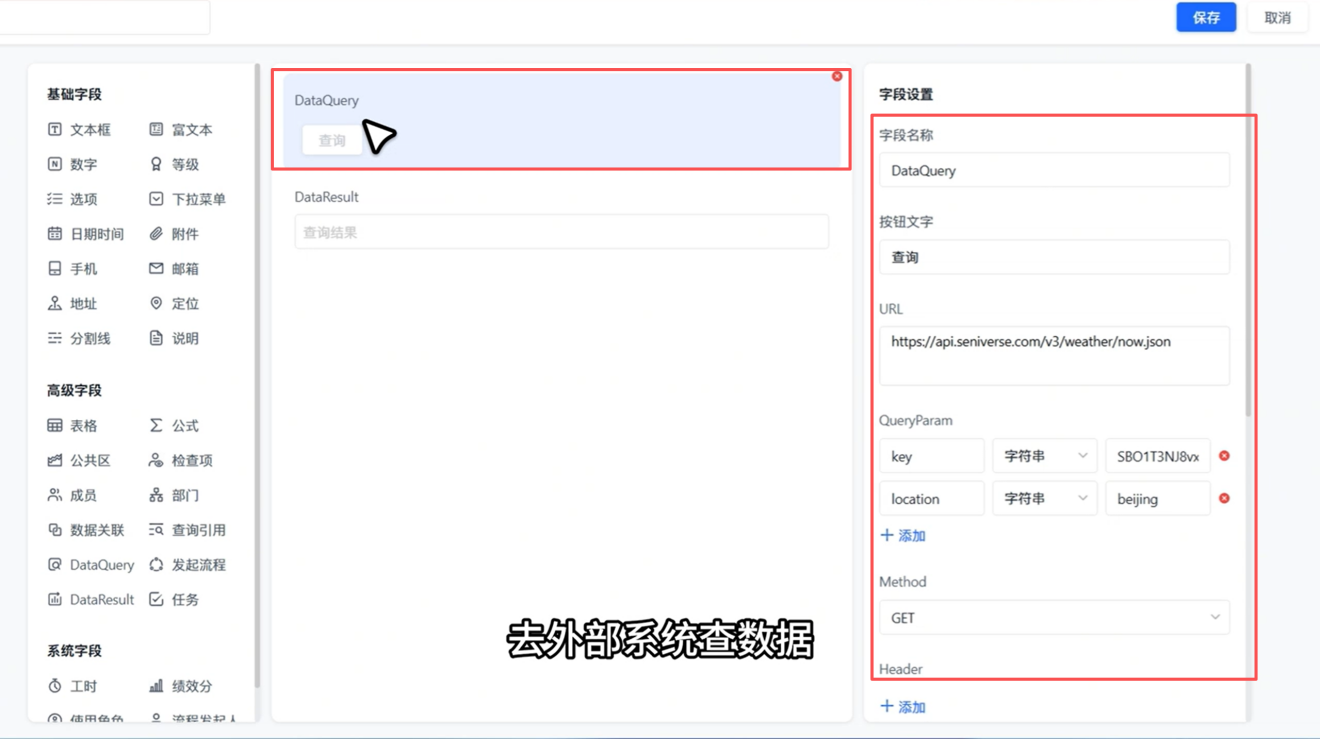
Task: Select the 成员 member field icon
Action: (x=55, y=496)
